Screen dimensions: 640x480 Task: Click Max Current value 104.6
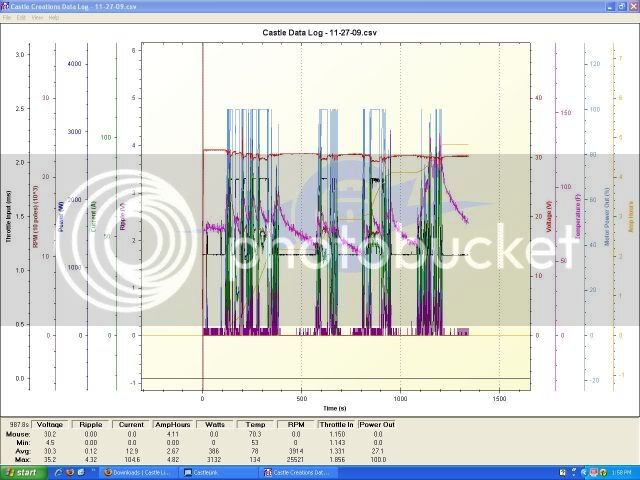point(131,460)
